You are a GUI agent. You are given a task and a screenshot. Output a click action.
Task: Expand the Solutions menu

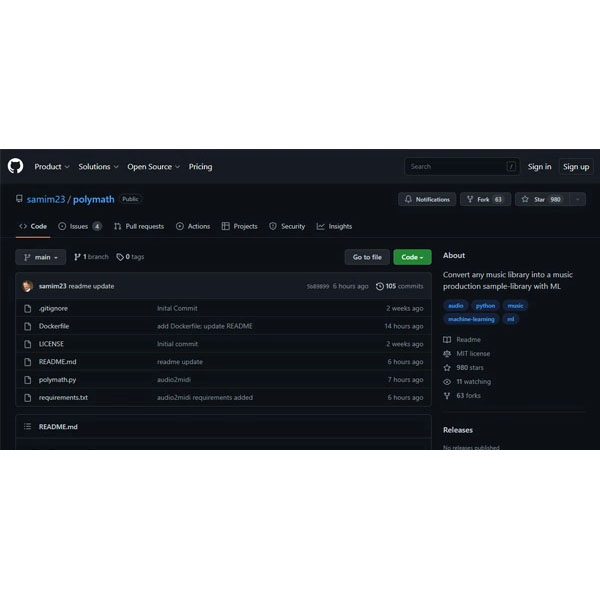(98, 167)
